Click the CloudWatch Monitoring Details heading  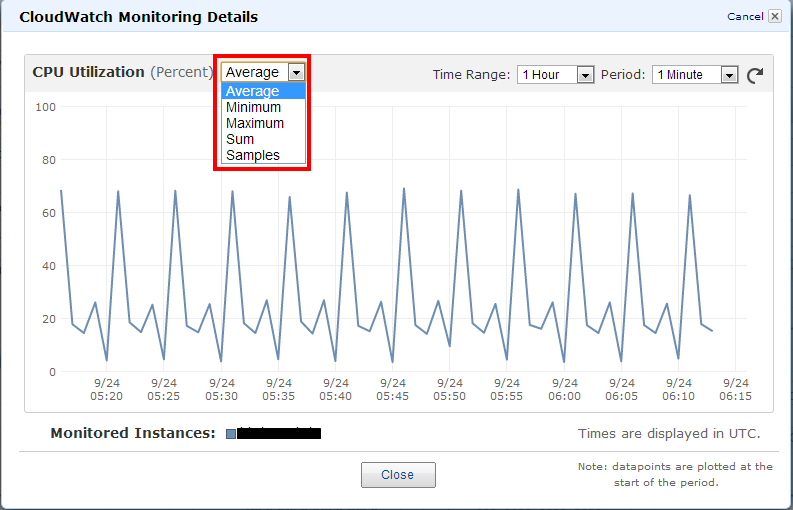coord(139,17)
